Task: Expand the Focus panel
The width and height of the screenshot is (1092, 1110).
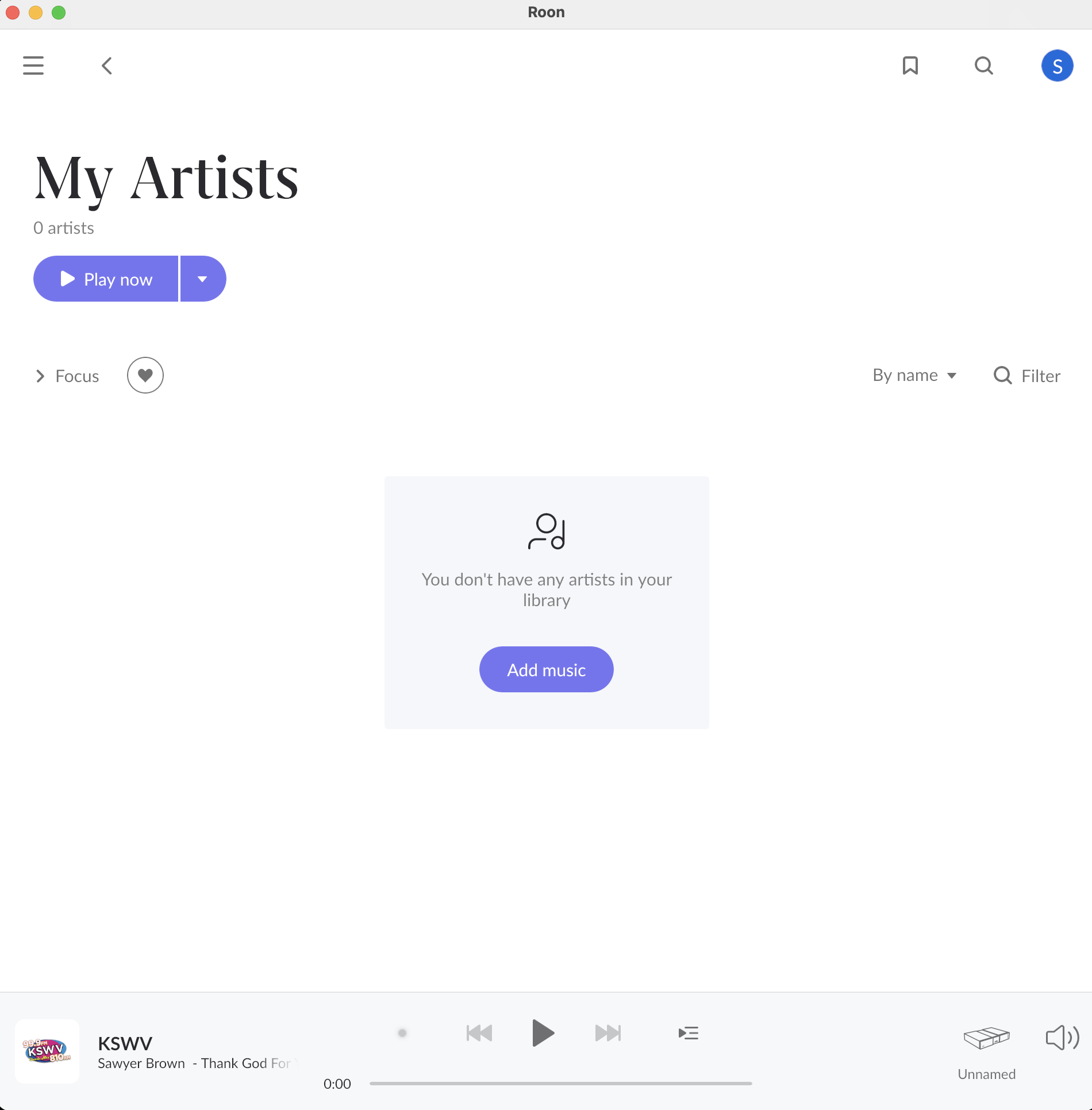Action: pyautogui.click(x=67, y=376)
